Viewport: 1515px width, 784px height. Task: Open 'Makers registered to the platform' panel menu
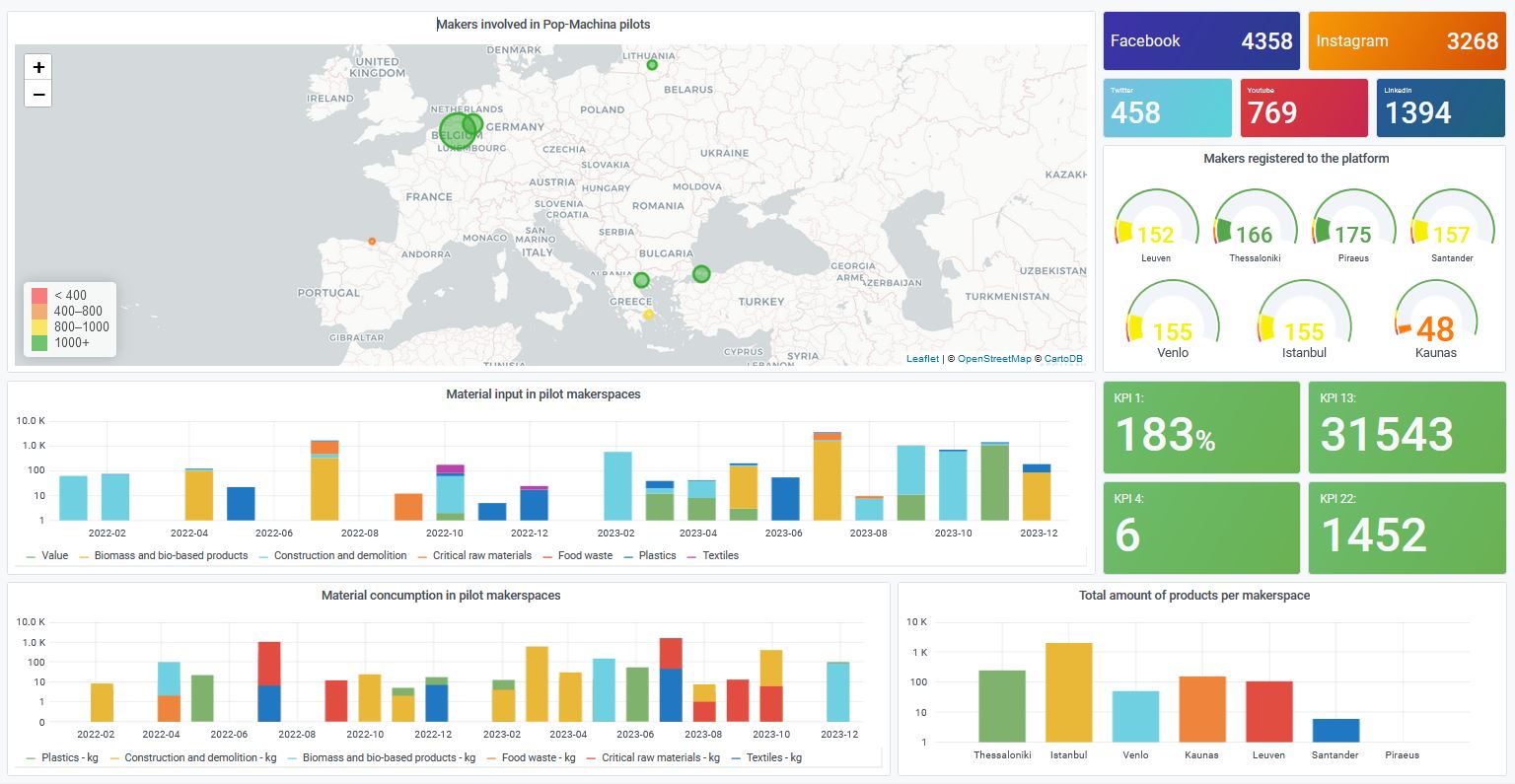[x=1296, y=158]
